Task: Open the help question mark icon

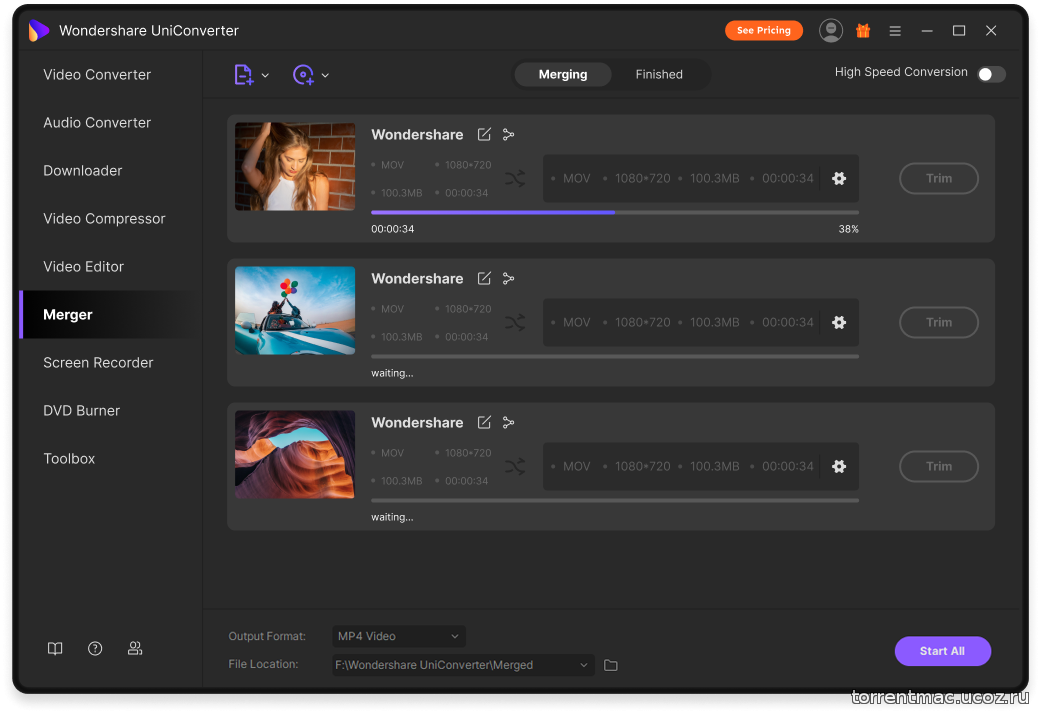Action: tap(95, 648)
